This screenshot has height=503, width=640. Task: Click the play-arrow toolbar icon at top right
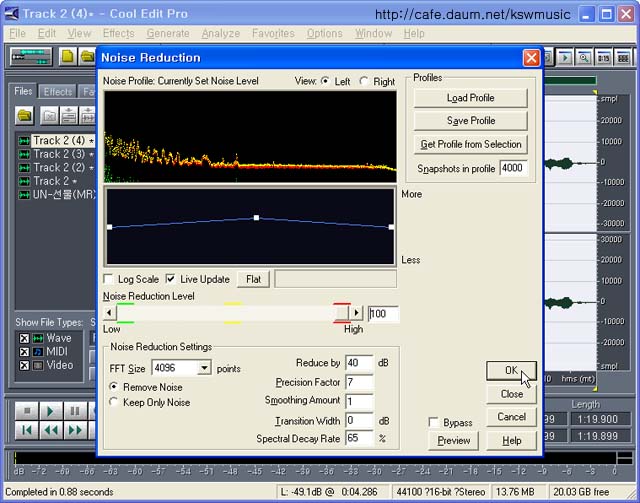click(564, 58)
